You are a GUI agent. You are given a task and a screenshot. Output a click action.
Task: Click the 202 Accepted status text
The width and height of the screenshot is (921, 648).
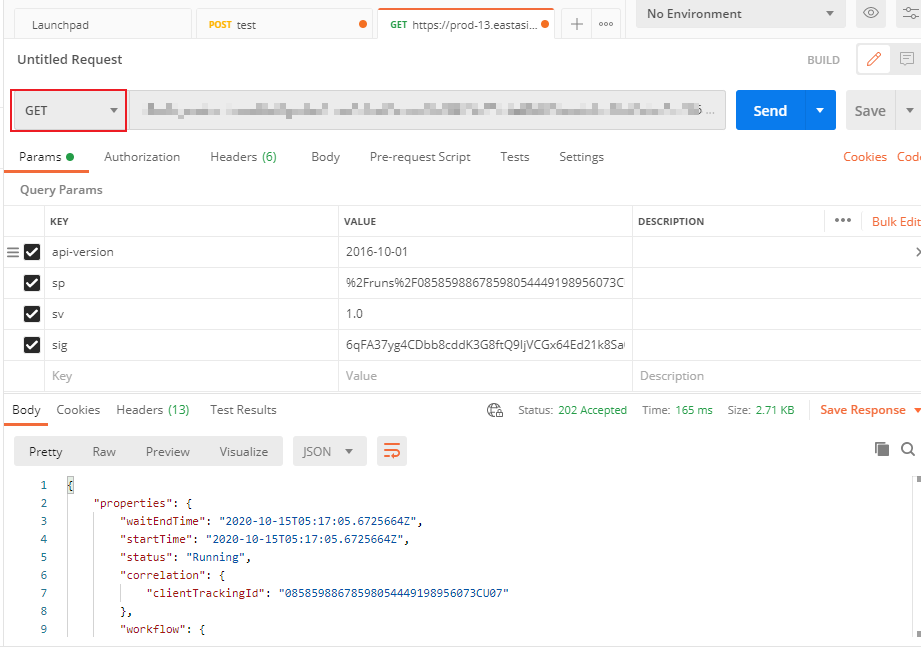[592, 410]
